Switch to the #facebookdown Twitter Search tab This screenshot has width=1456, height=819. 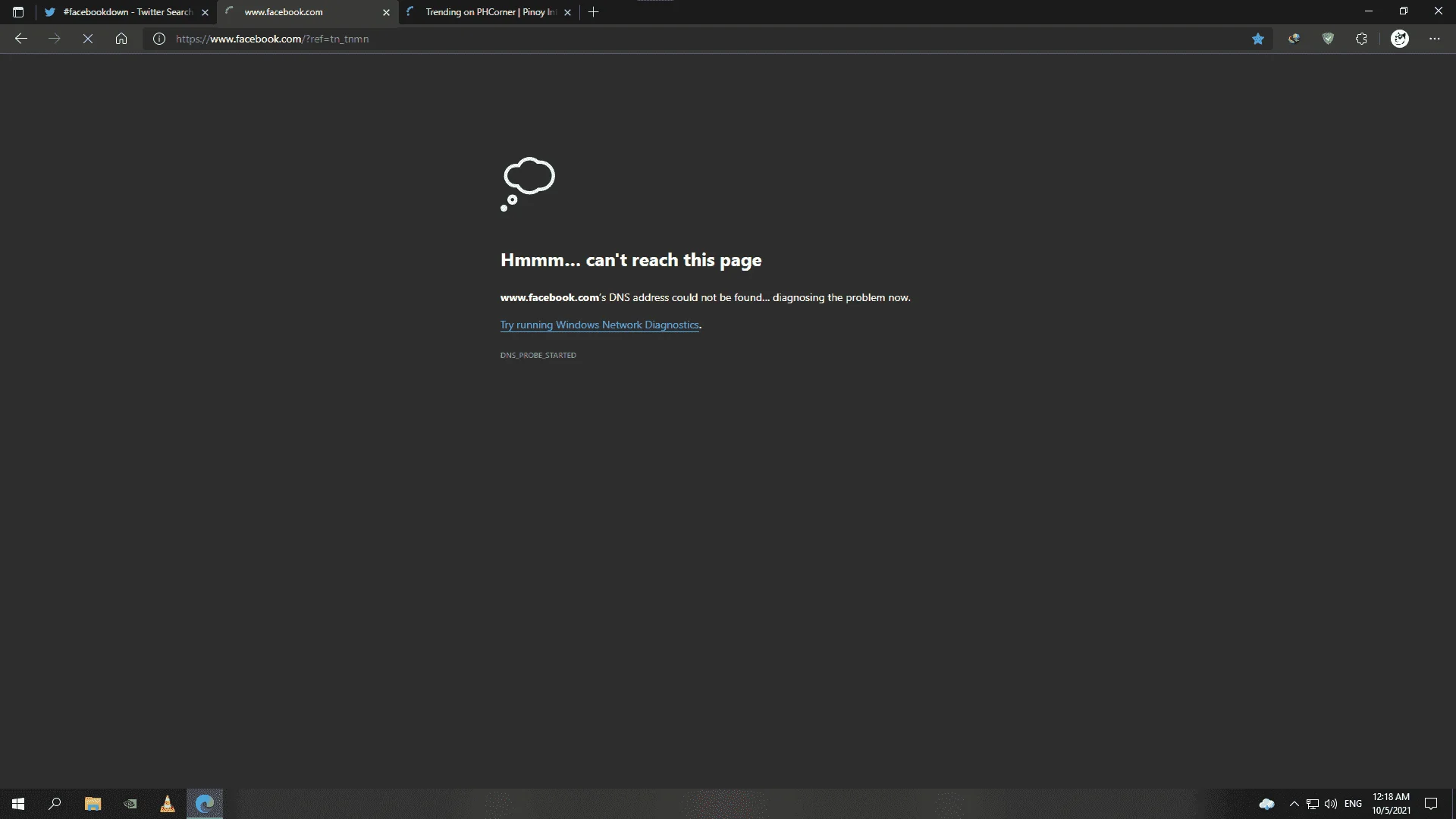pos(126,12)
